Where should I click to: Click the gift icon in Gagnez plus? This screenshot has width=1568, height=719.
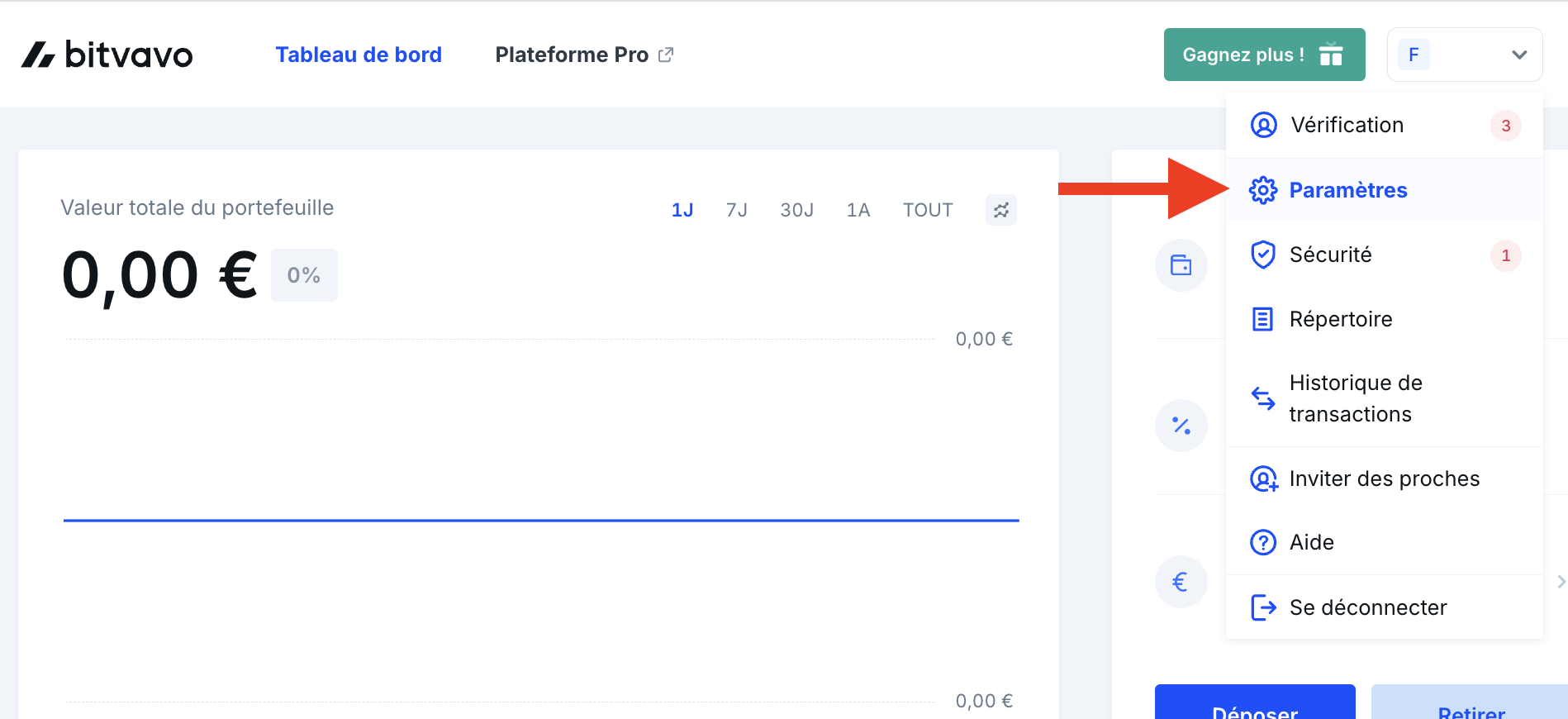[x=1331, y=55]
